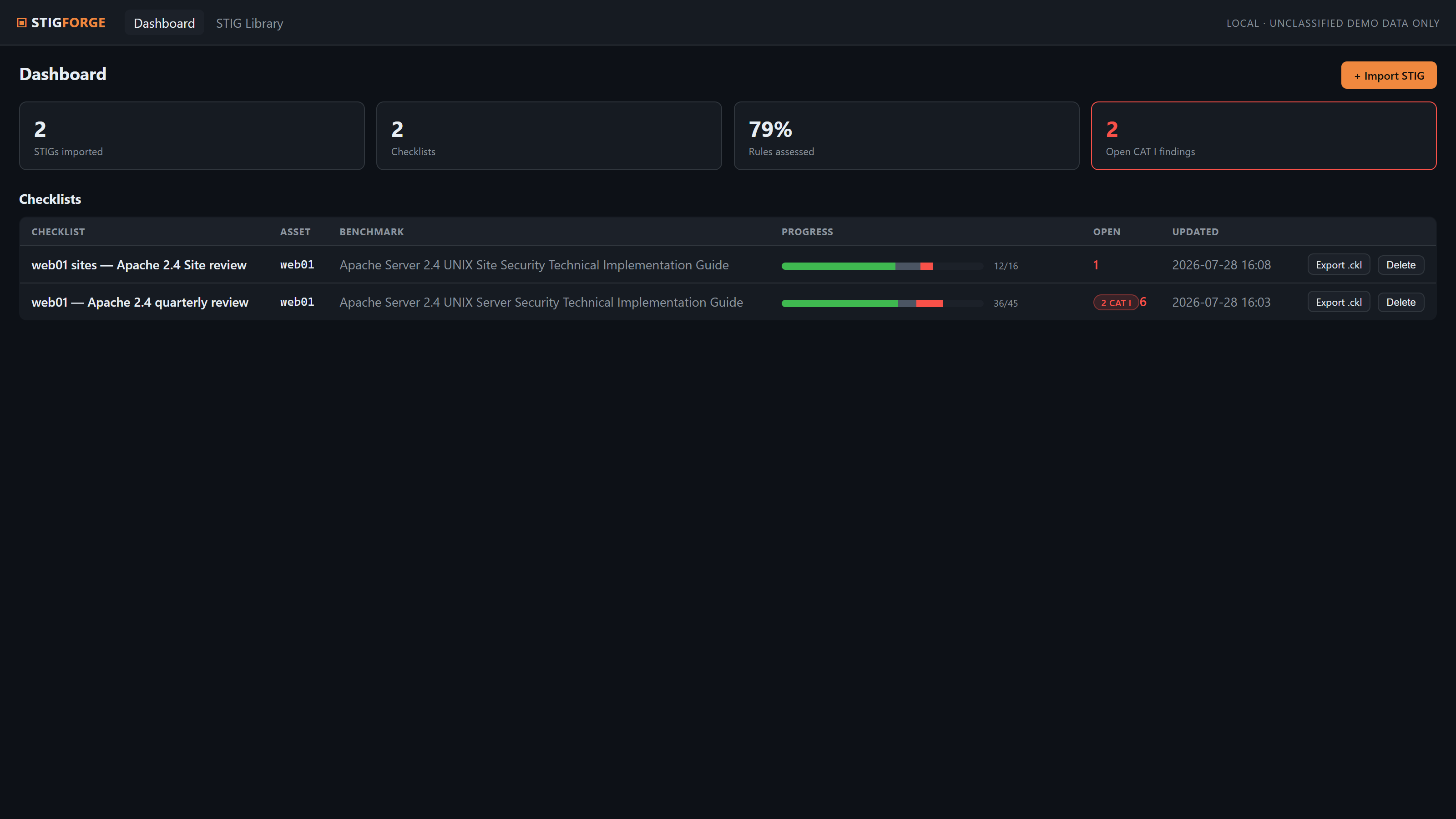Open web01 sites — Apache 2.4 Site review

point(139,264)
